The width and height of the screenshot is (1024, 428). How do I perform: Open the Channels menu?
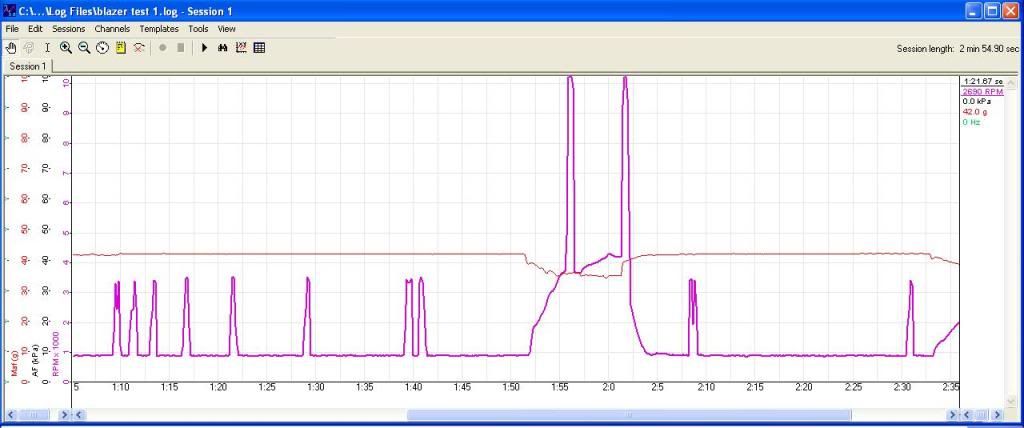point(112,29)
